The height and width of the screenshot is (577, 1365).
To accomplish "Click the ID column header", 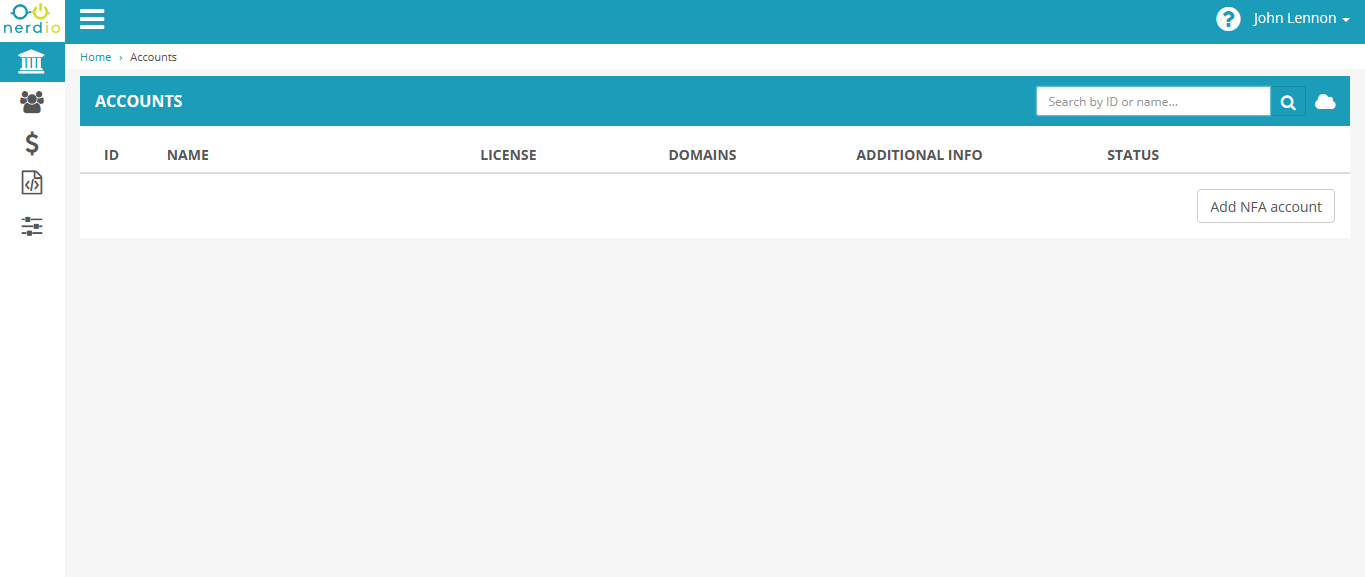I will (x=112, y=155).
